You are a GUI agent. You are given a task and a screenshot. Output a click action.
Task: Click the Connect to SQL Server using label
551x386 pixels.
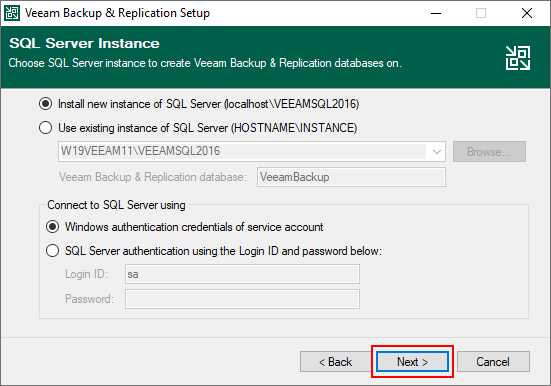[x=116, y=205]
